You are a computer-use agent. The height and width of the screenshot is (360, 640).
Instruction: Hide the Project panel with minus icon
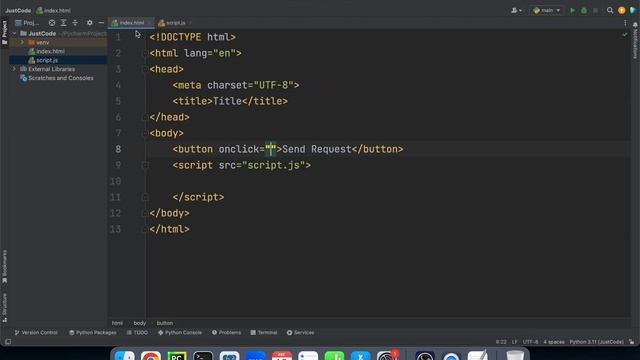point(101,23)
